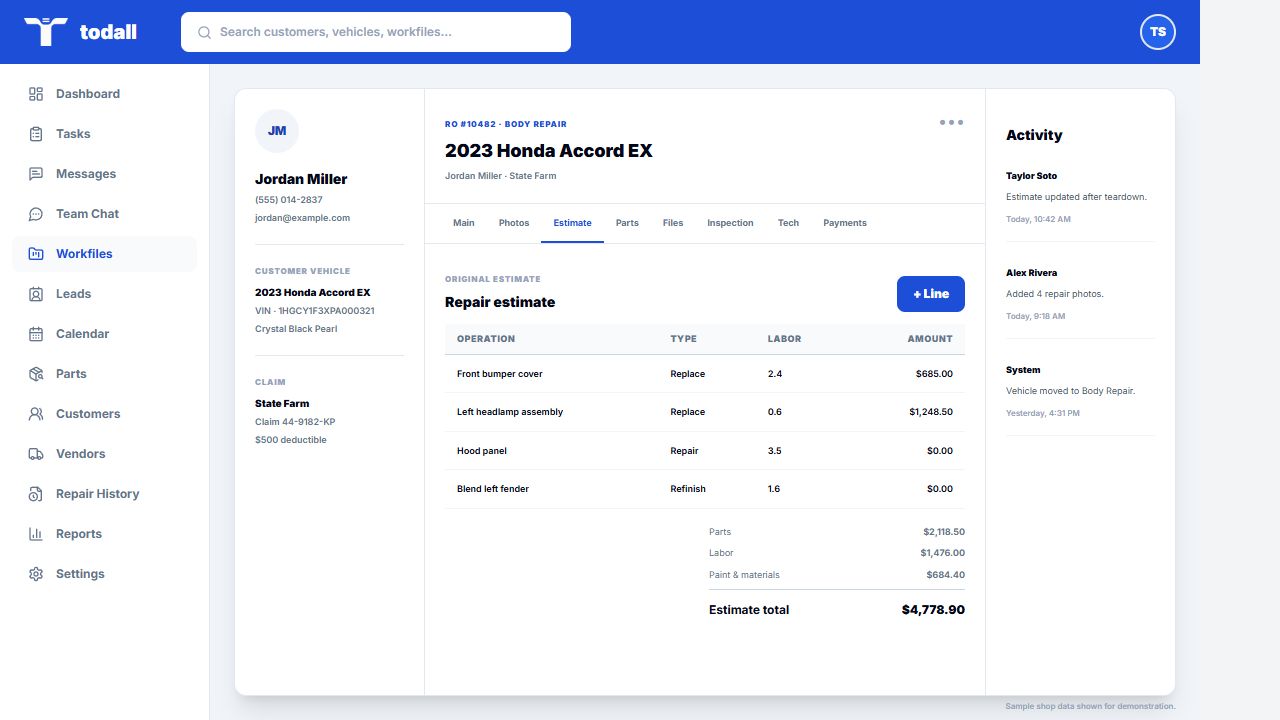
Task: Click the Leads contact icon
Action: [x=36, y=294]
